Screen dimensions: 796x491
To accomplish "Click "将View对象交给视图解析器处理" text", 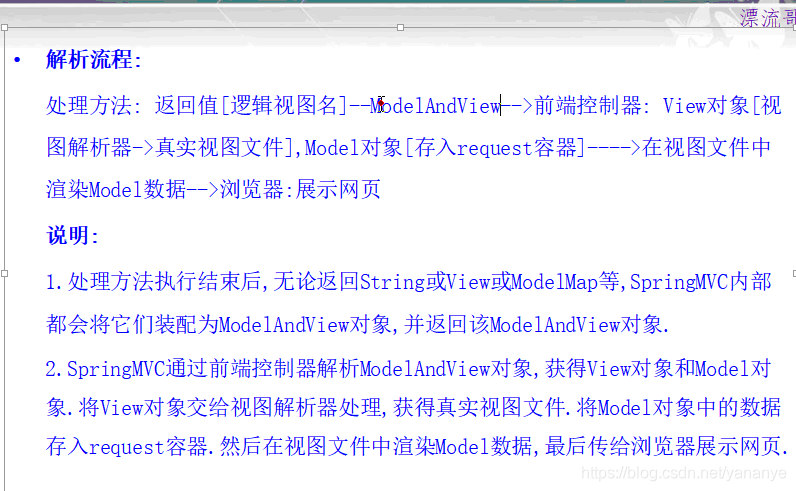I will [230, 407].
